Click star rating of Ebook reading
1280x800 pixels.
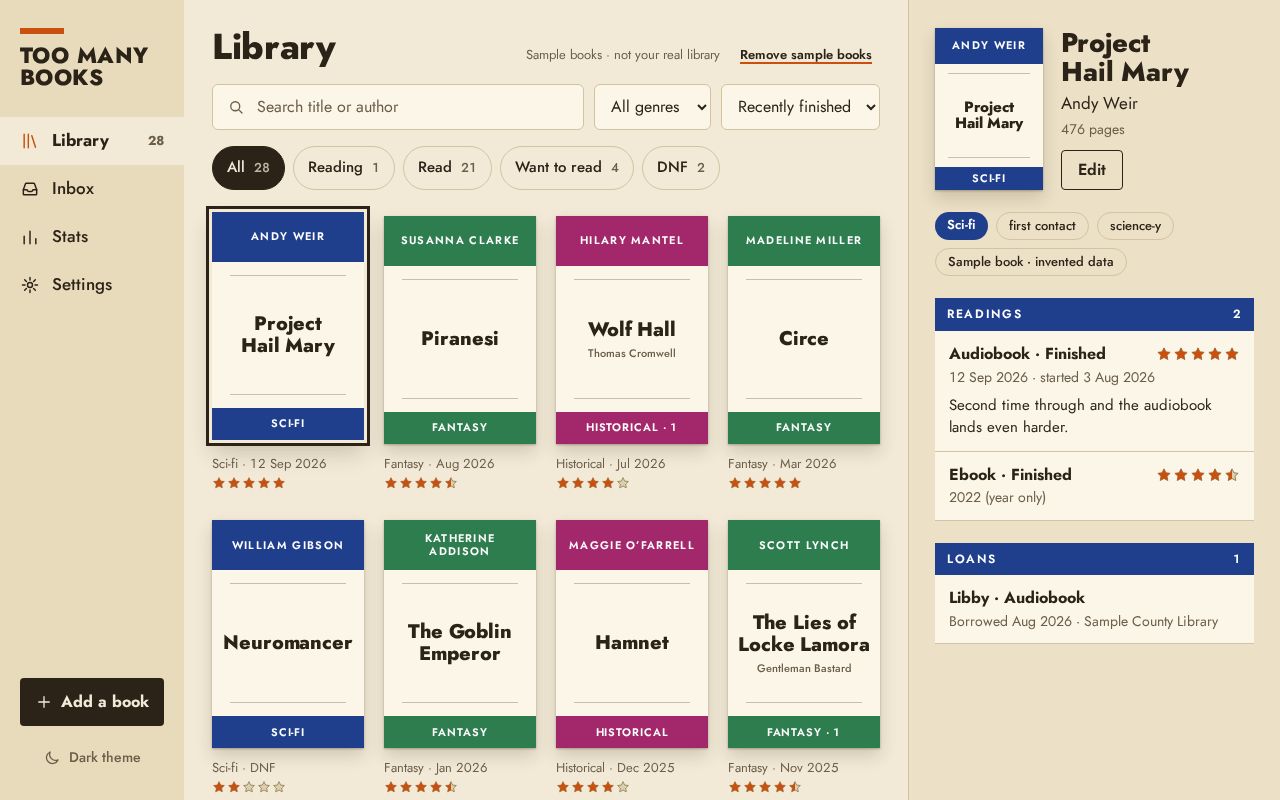click(1198, 475)
